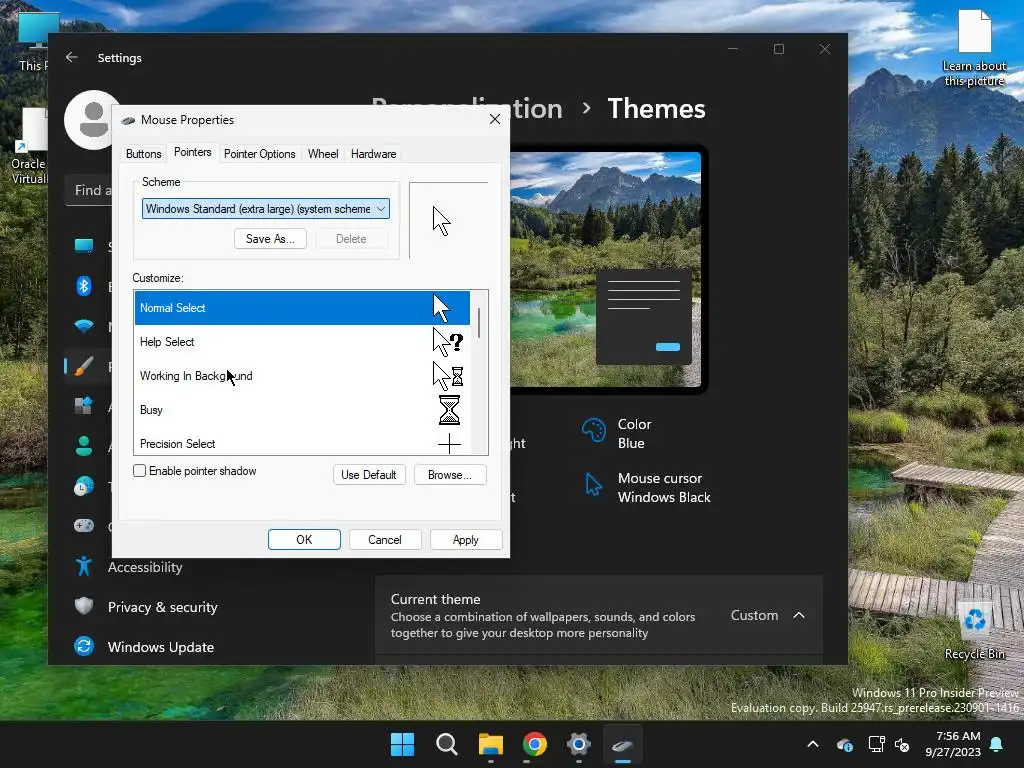Open taskbar Search
The height and width of the screenshot is (768, 1024).
pyautogui.click(x=447, y=744)
